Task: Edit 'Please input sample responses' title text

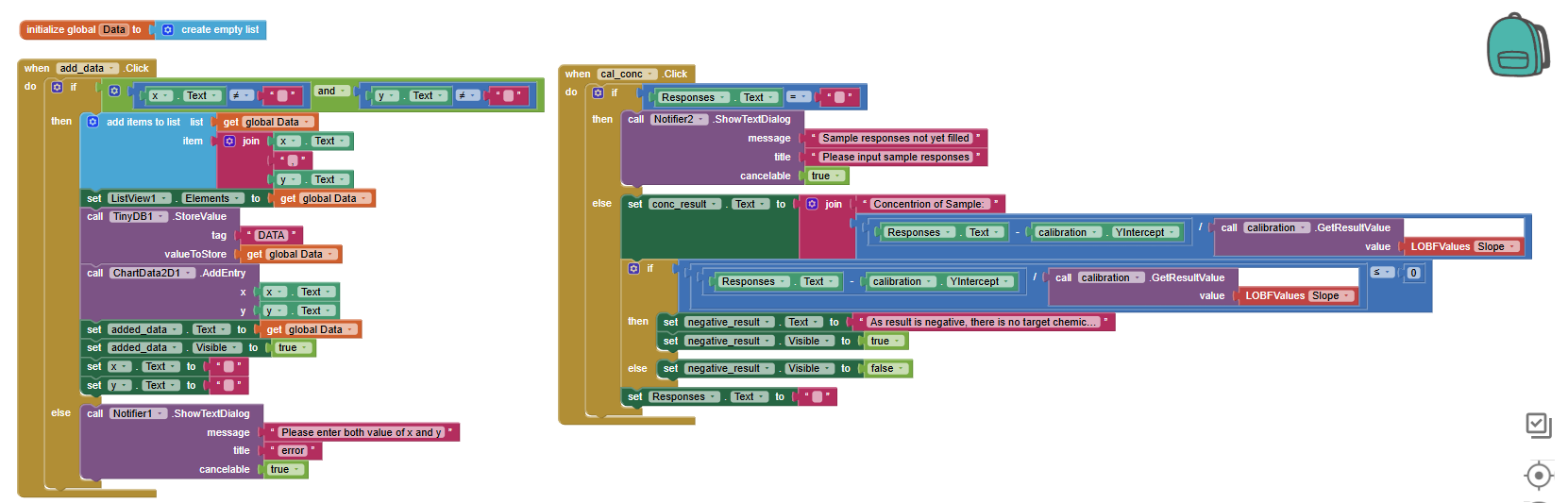Action: [895, 157]
